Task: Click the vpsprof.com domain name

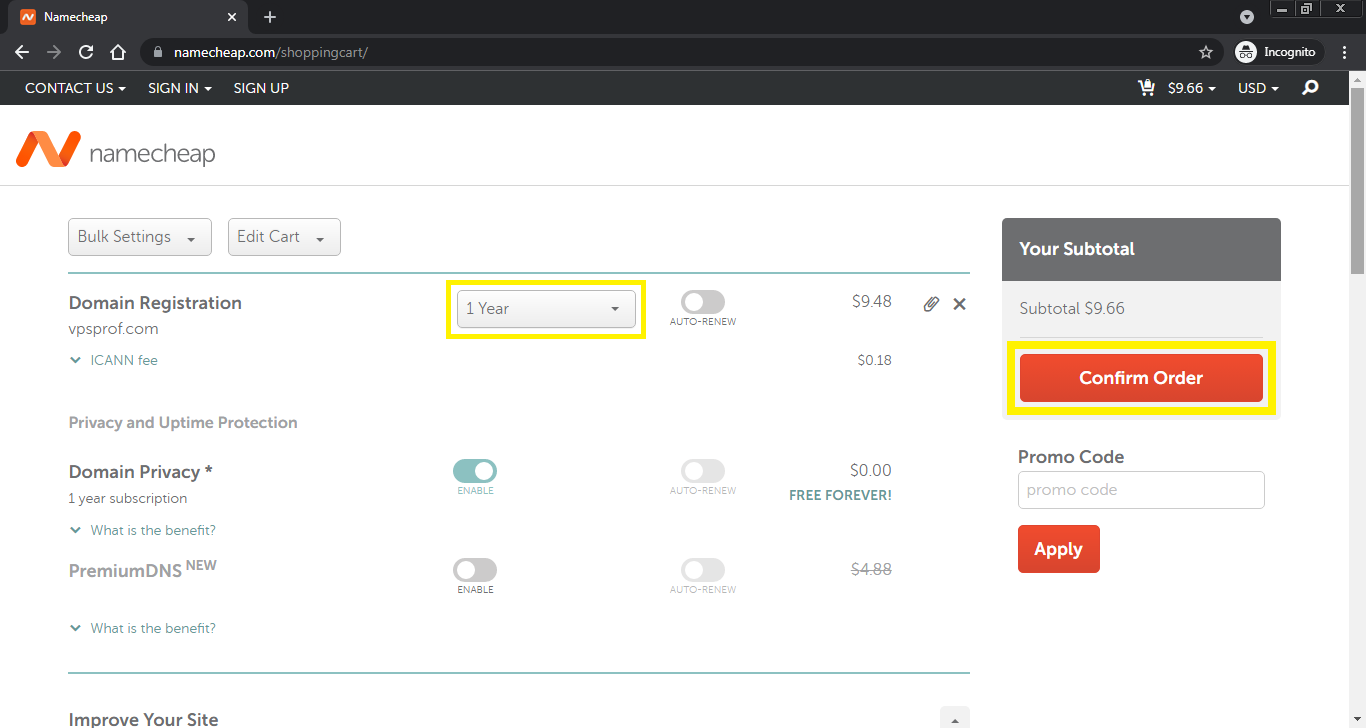Action: [x=113, y=329]
